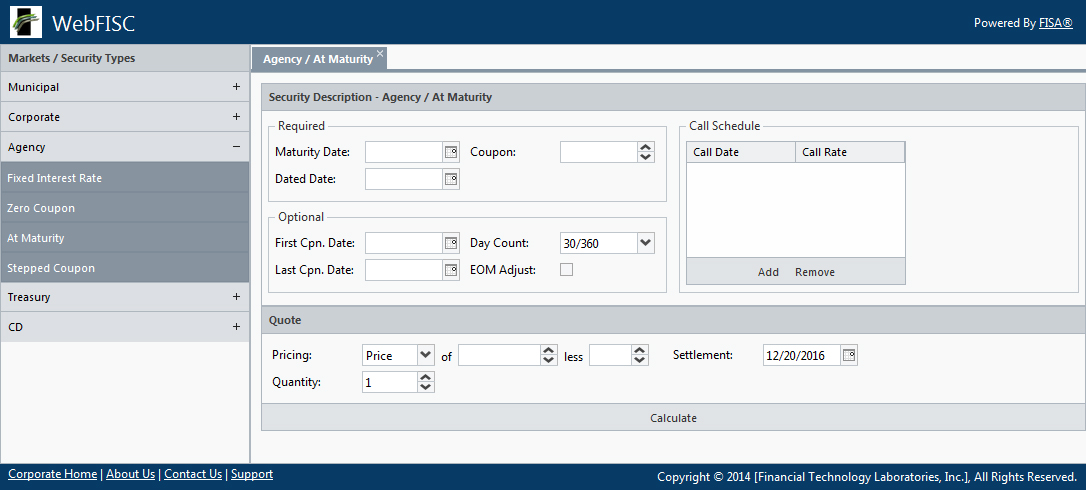Increase the Coupon value with up arrow
Screen dimensions: 1086x490
(645, 147)
